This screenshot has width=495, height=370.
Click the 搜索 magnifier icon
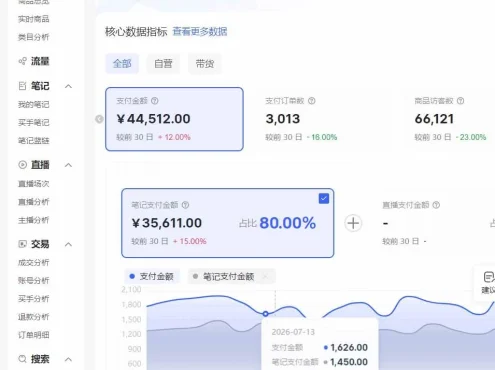click(x=22, y=359)
